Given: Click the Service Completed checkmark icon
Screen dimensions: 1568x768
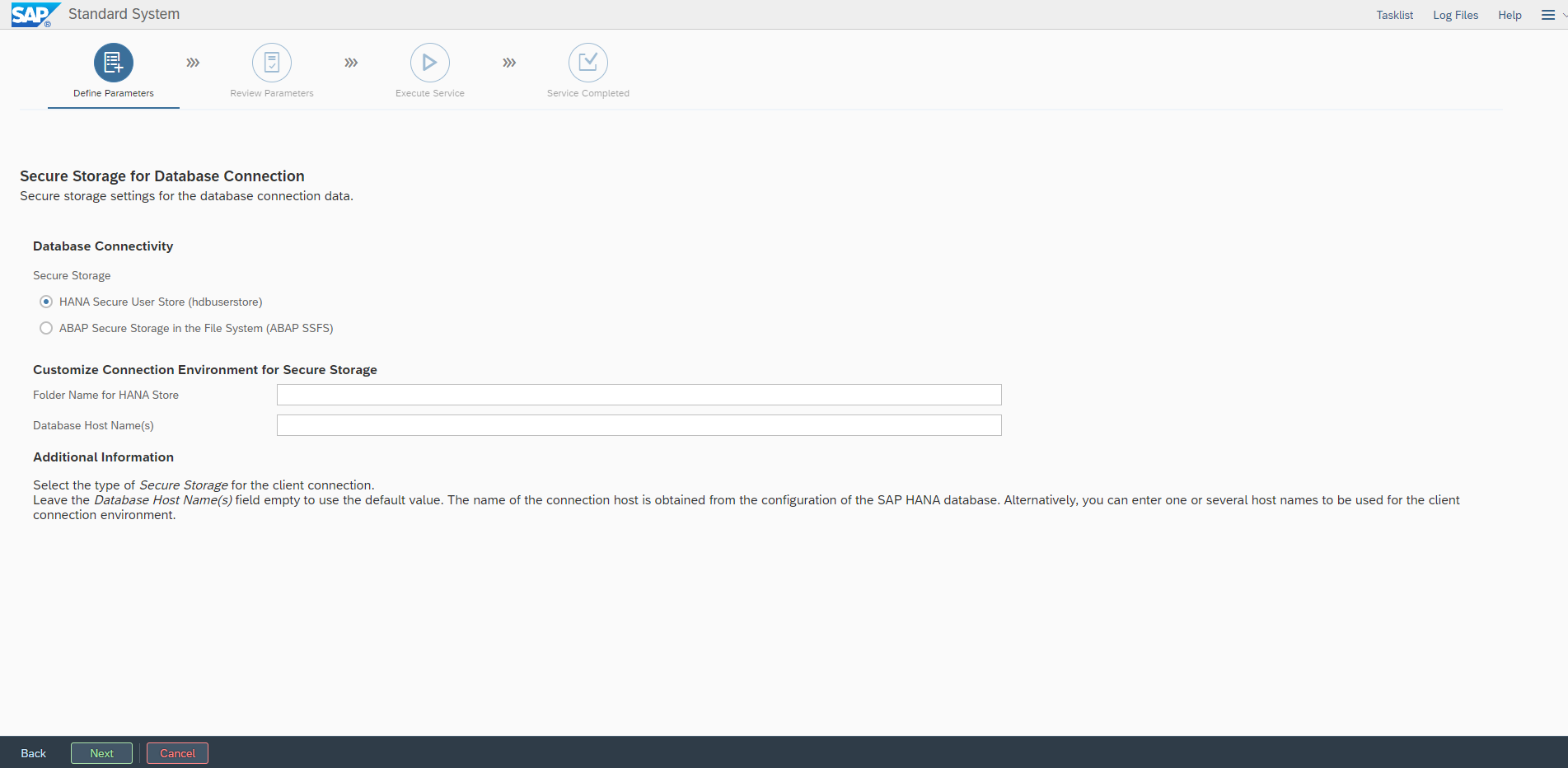Looking at the screenshot, I should pyautogui.click(x=588, y=63).
